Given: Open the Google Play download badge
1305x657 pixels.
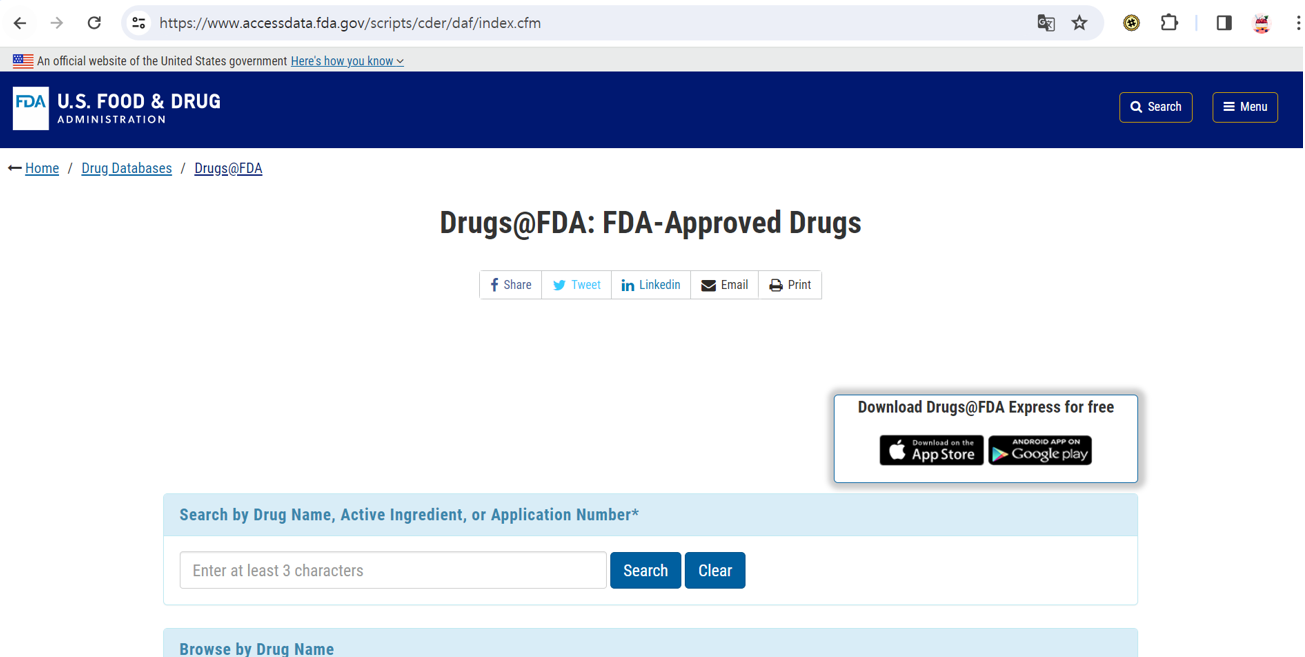Looking at the screenshot, I should (x=1040, y=450).
